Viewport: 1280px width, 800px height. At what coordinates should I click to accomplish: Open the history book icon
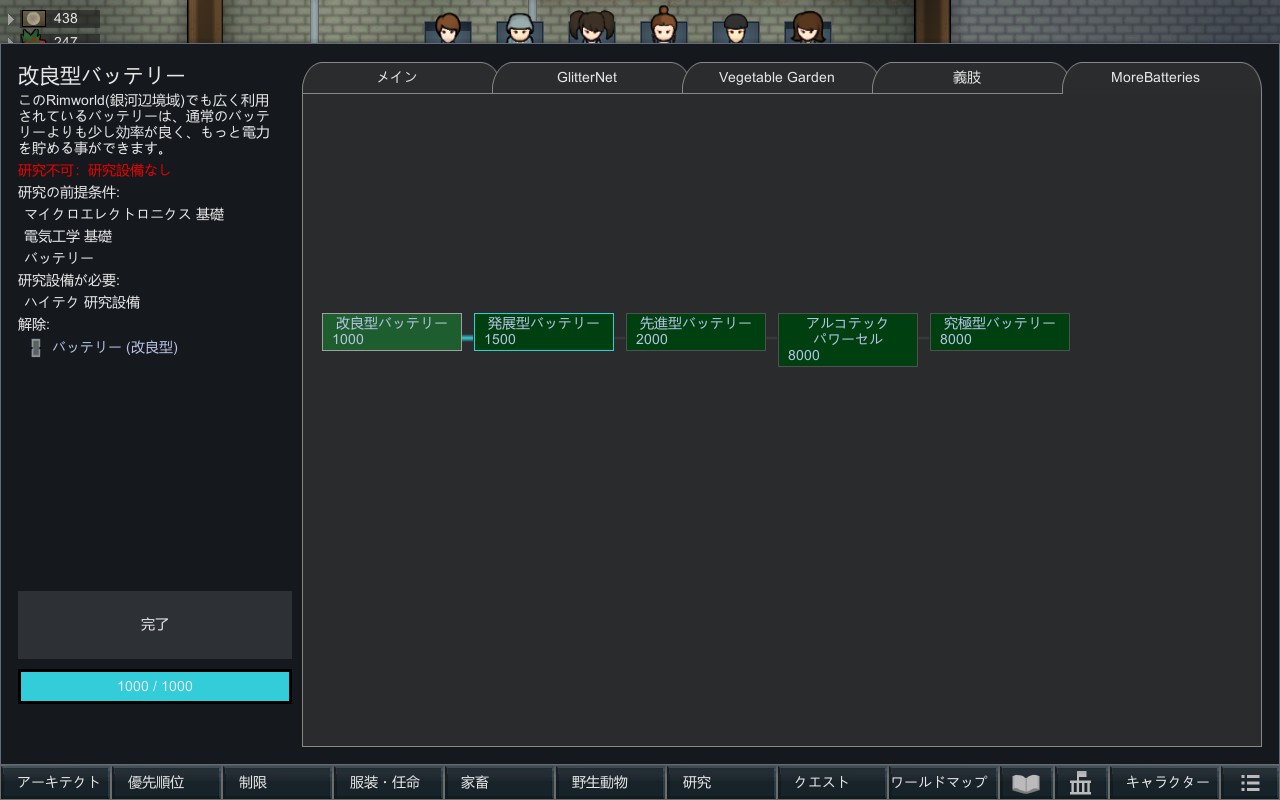point(1026,783)
